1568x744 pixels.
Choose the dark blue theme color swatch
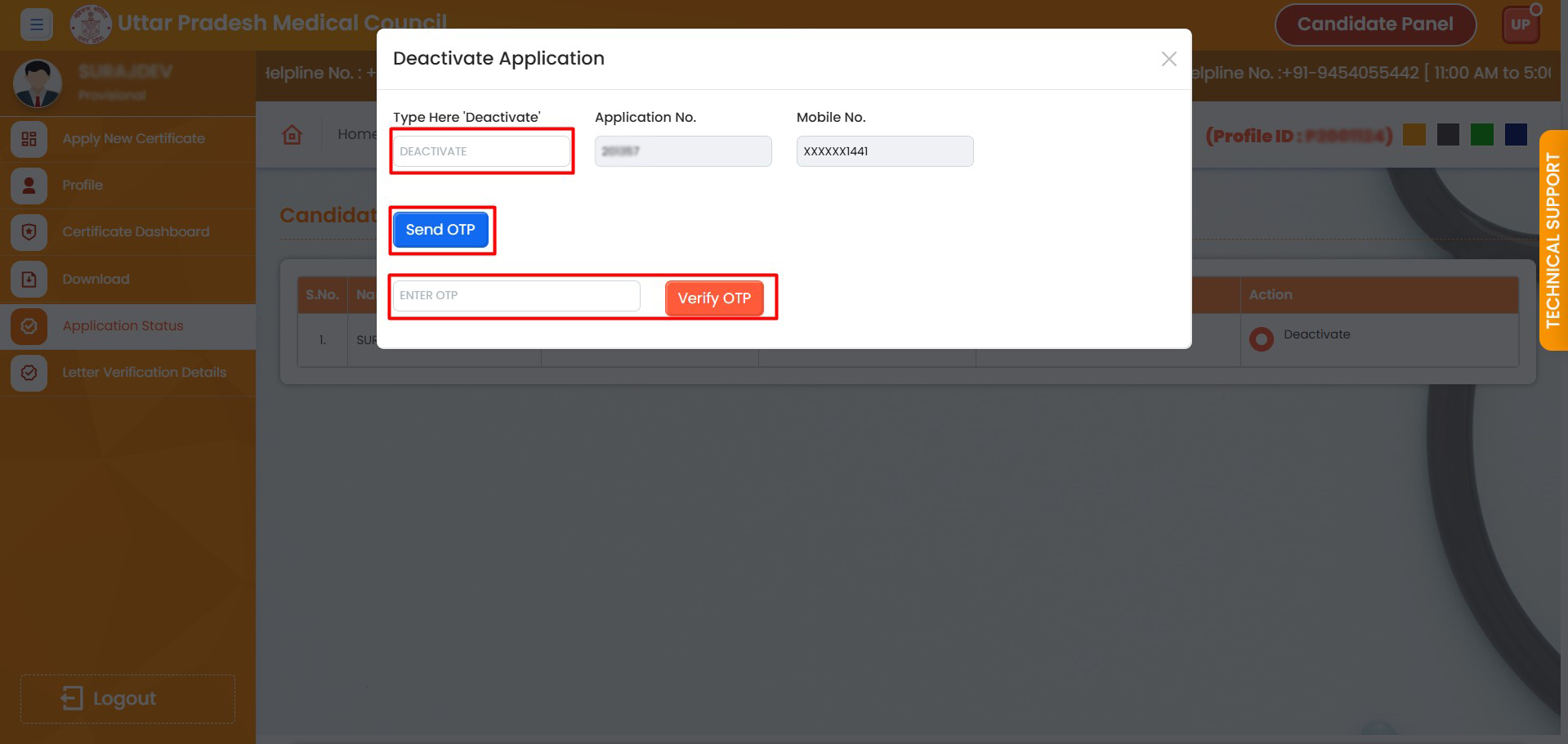pyautogui.click(x=1516, y=135)
